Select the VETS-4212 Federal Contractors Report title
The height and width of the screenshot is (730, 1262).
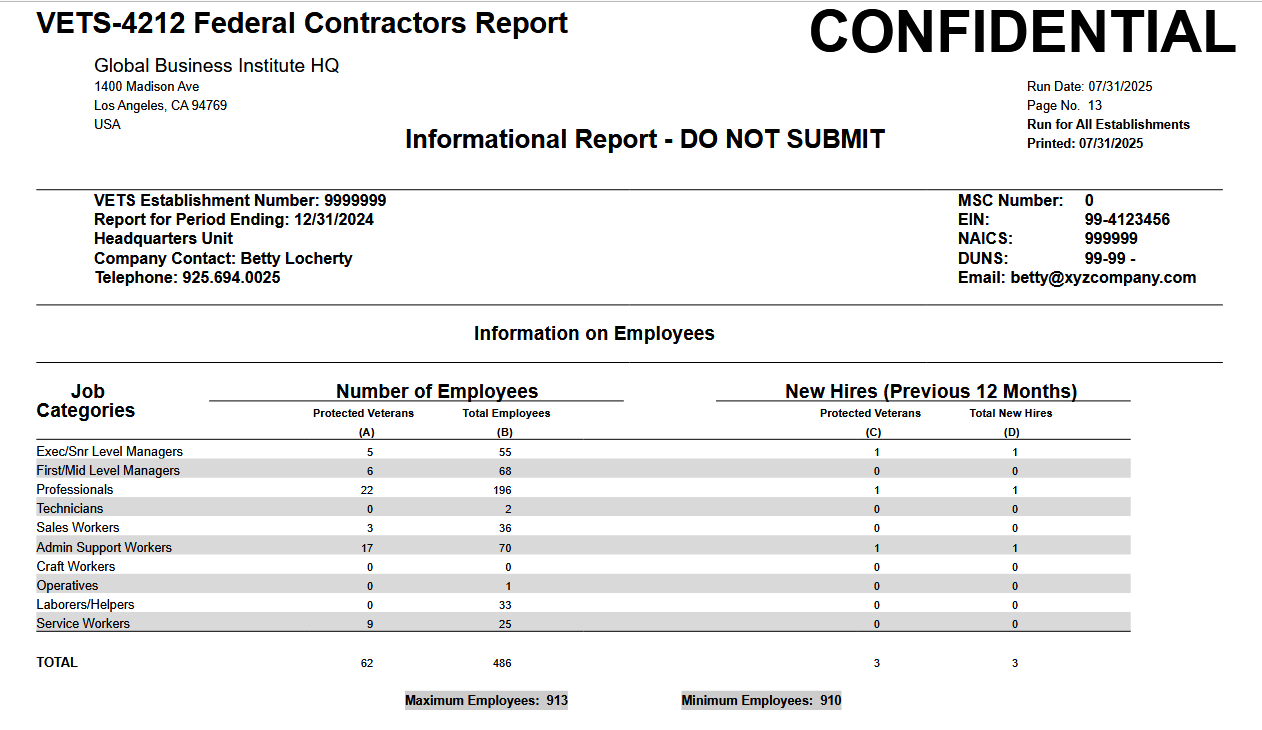(x=302, y=23)
